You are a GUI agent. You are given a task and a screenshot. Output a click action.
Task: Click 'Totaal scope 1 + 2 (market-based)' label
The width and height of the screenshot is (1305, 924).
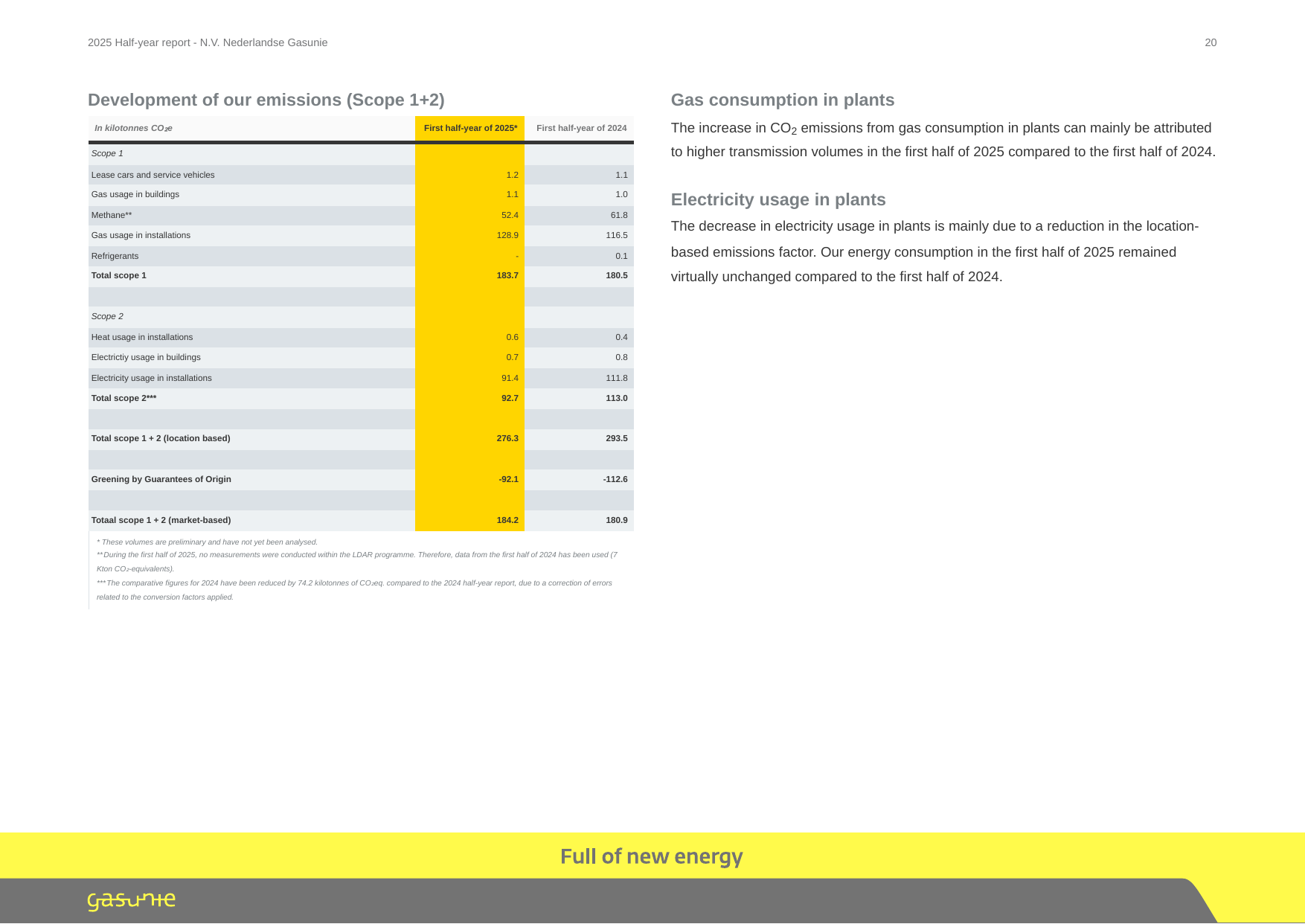(161, 520)
